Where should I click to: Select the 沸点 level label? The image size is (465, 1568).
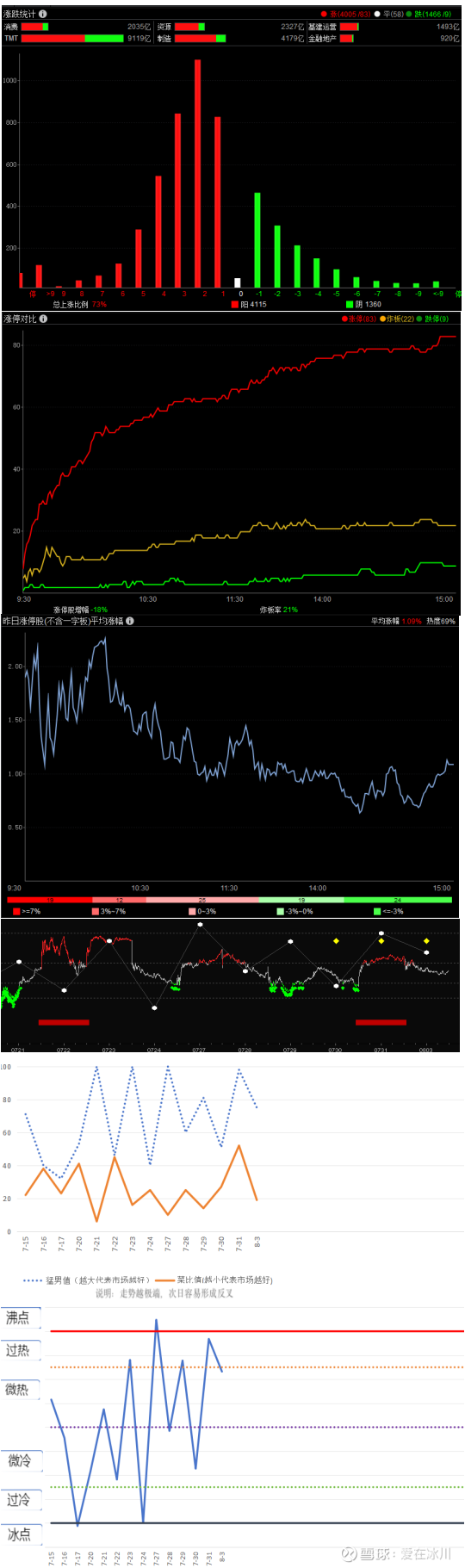[18, 1317]
